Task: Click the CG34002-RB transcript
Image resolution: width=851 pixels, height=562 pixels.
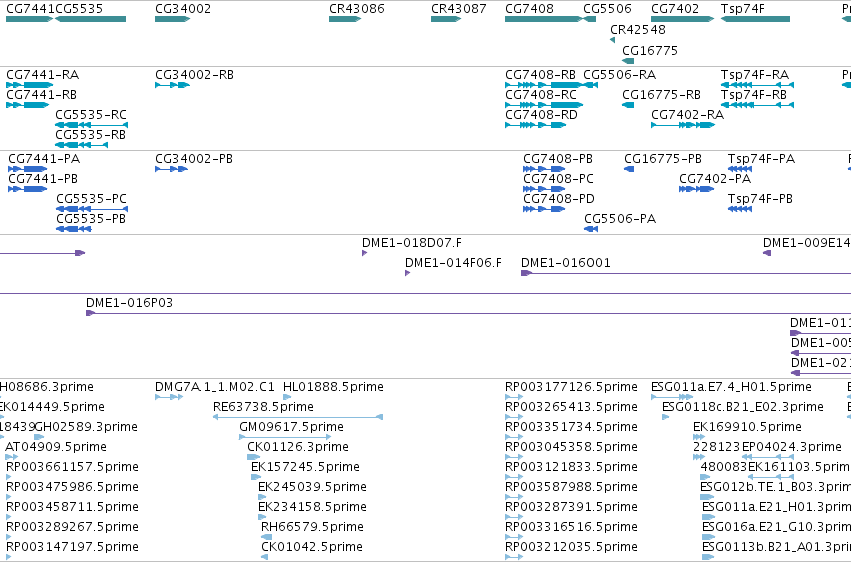Action: coord(173,85)
